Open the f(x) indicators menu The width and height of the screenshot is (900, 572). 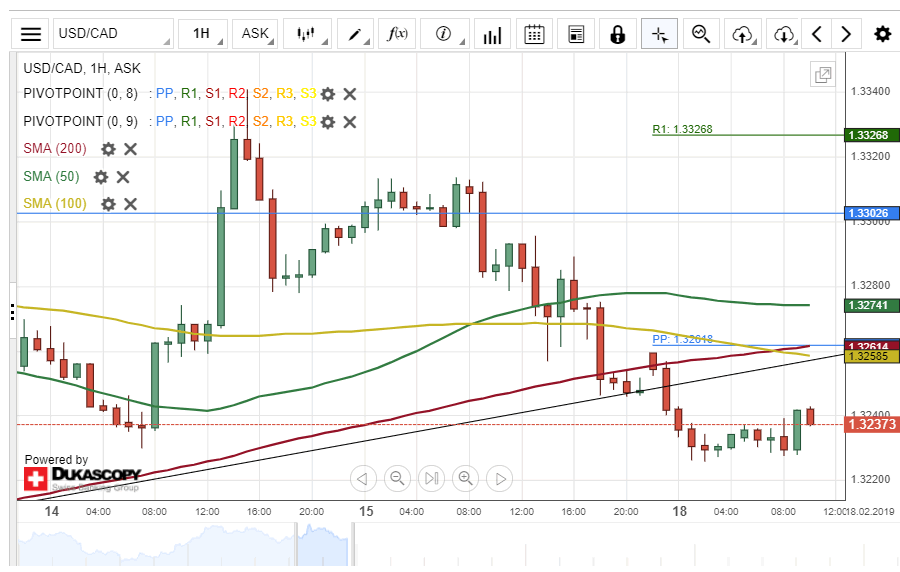point(397,34)
